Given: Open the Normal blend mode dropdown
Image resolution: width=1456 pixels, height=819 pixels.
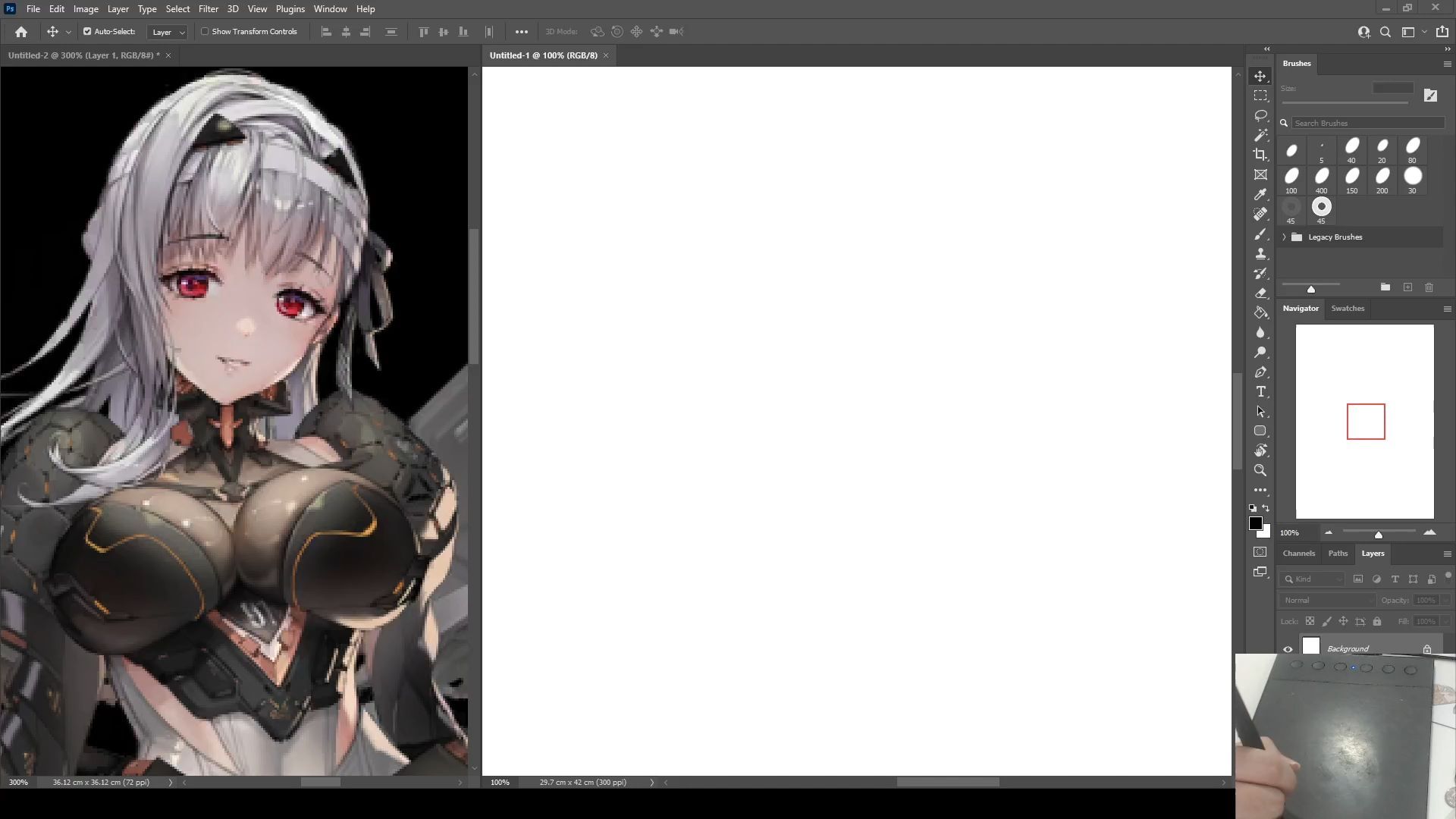Looking at the screenshot, I should click(1328, 601).
